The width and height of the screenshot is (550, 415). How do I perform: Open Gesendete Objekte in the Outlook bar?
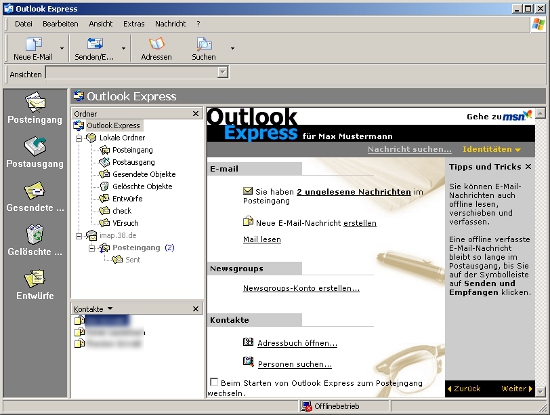click(x=35, y=196)
